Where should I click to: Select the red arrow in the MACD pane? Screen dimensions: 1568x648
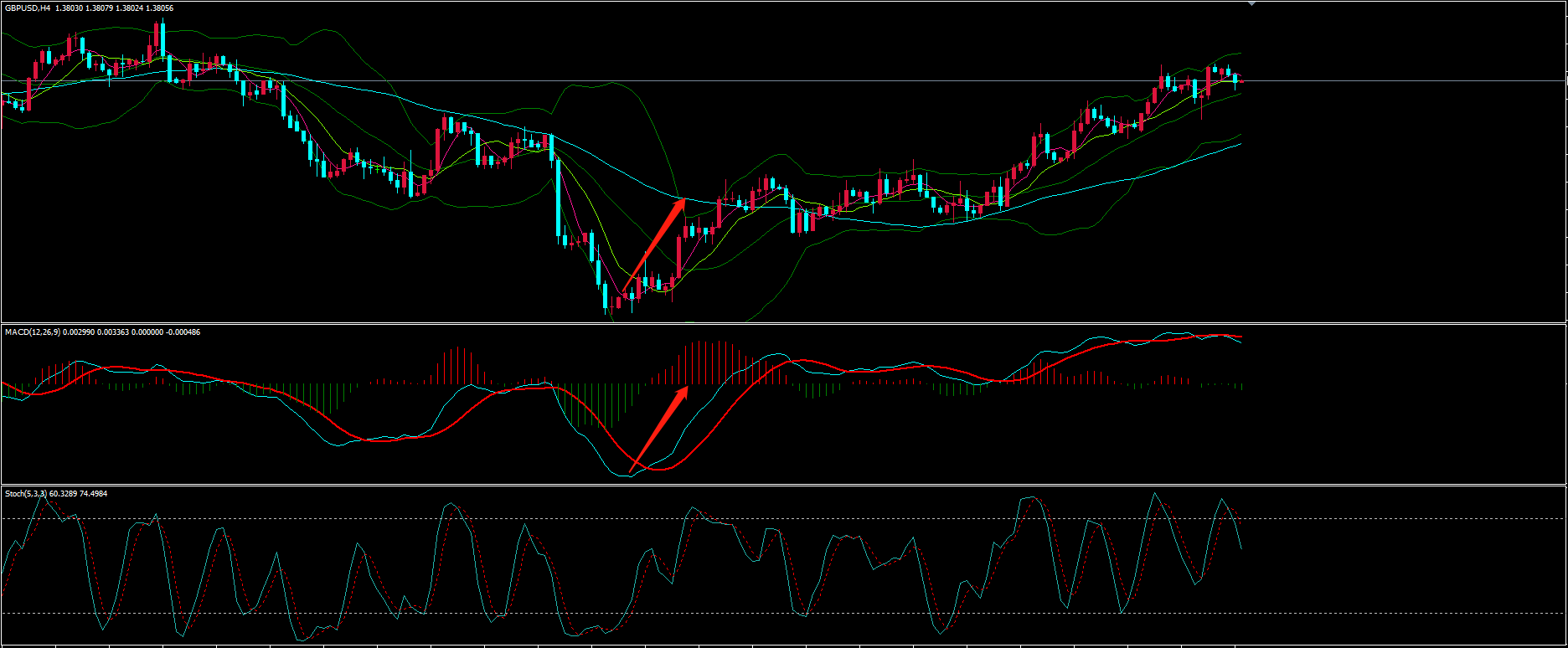coord(658,427)
